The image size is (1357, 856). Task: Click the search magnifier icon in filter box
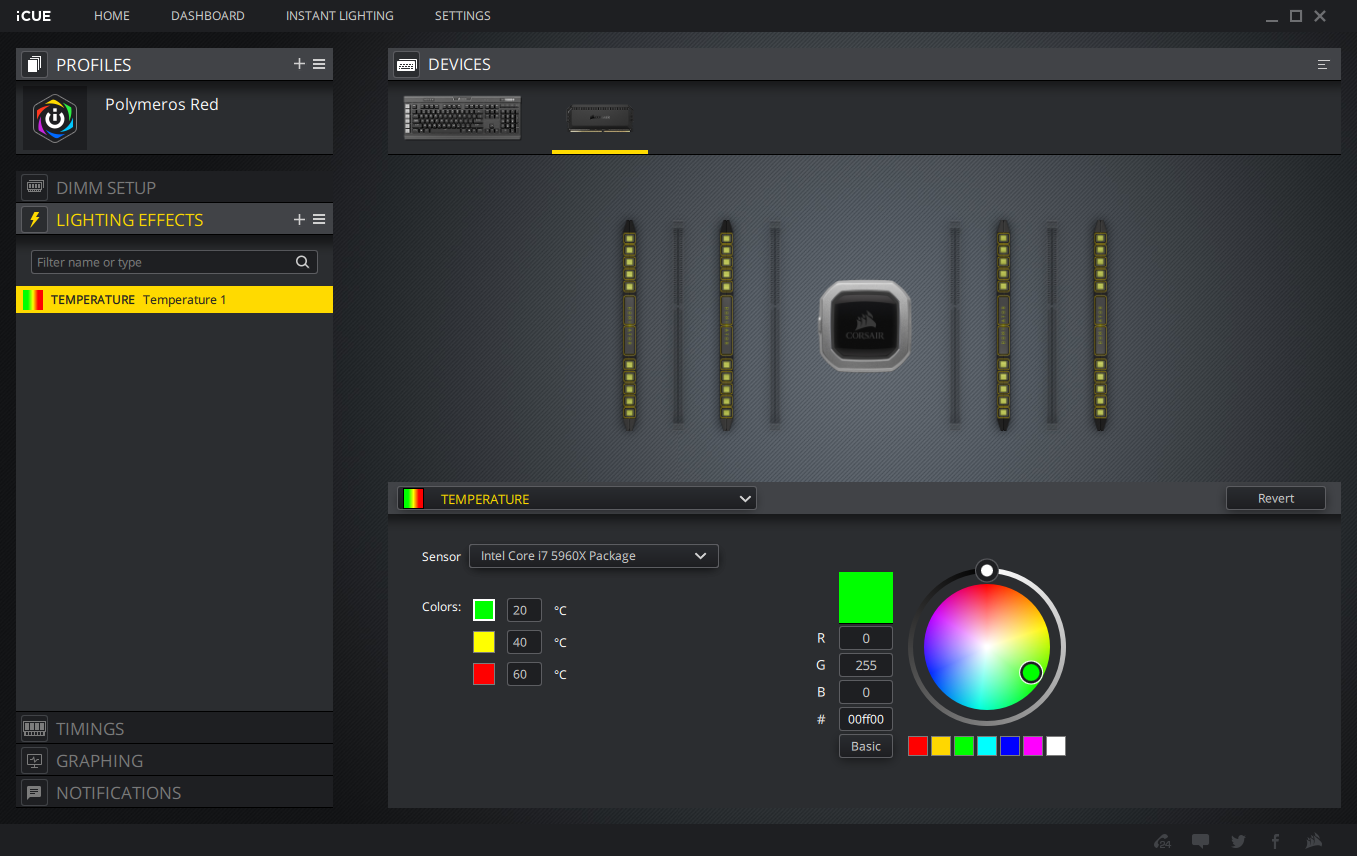pyautogui.click(x=303, y=262)
